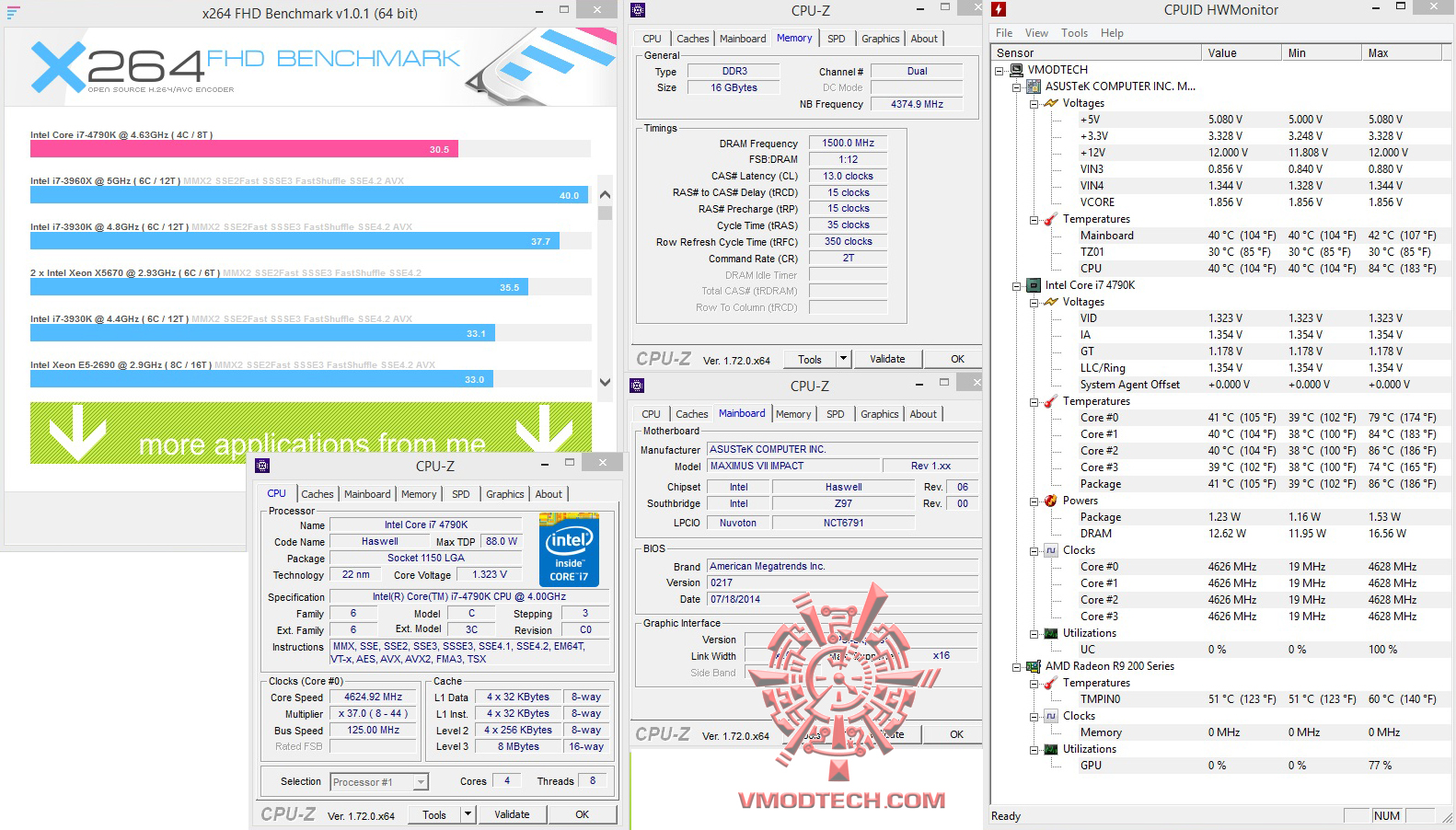Click the i7-3960X 40.0 result bar
The image size is (1456, 830).
(x=309, y=195)
